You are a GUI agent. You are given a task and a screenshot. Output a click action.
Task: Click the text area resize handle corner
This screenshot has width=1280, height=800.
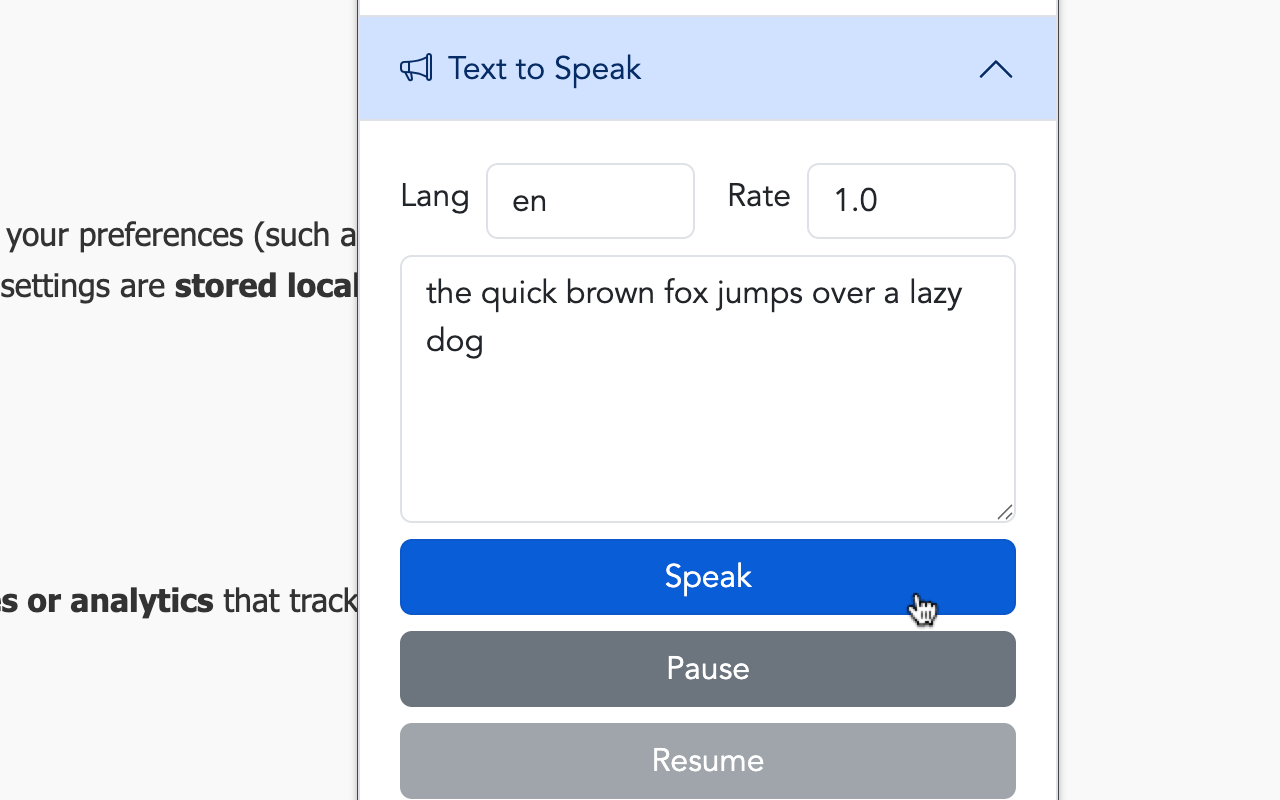(x=1005, y=512)
